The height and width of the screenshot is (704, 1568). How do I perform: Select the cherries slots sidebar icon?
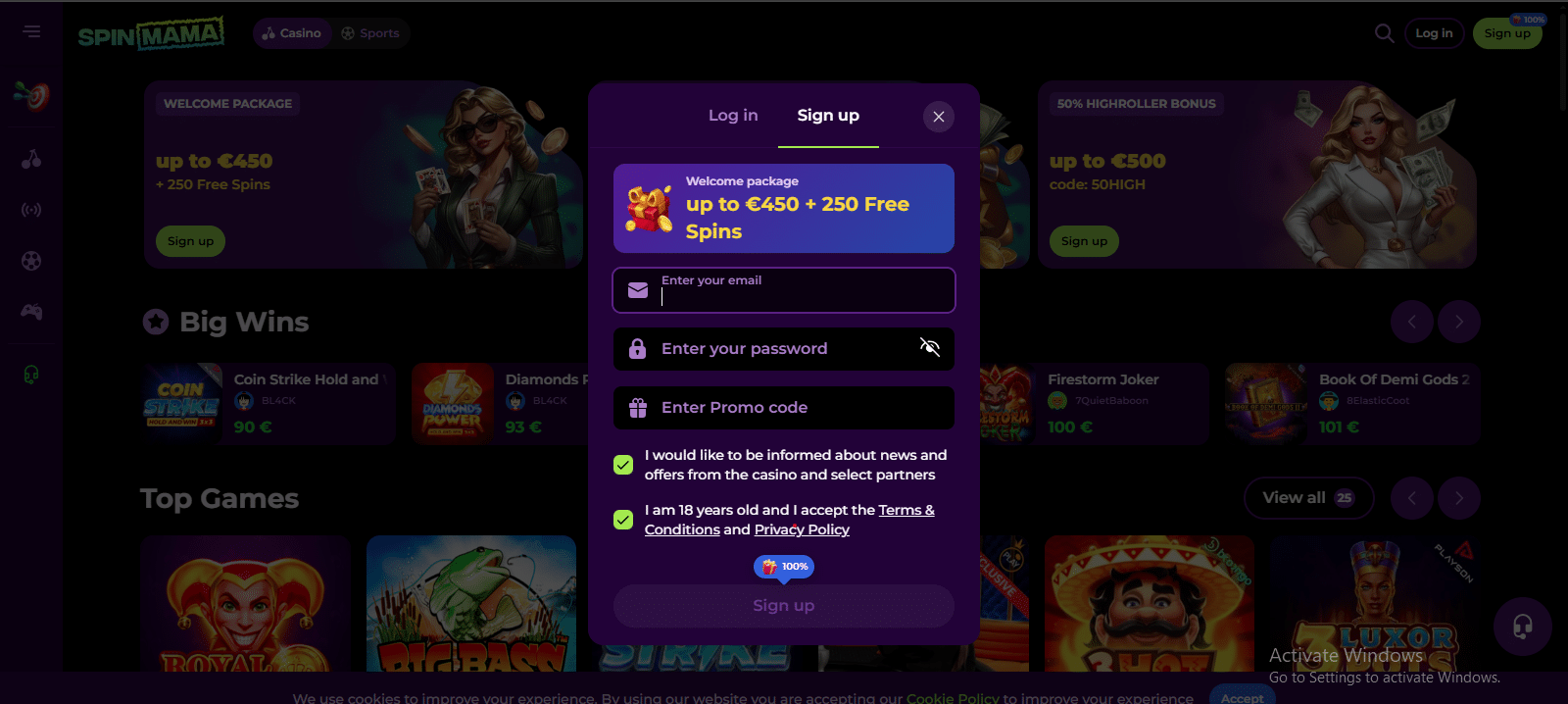click(x=31, y=159)
